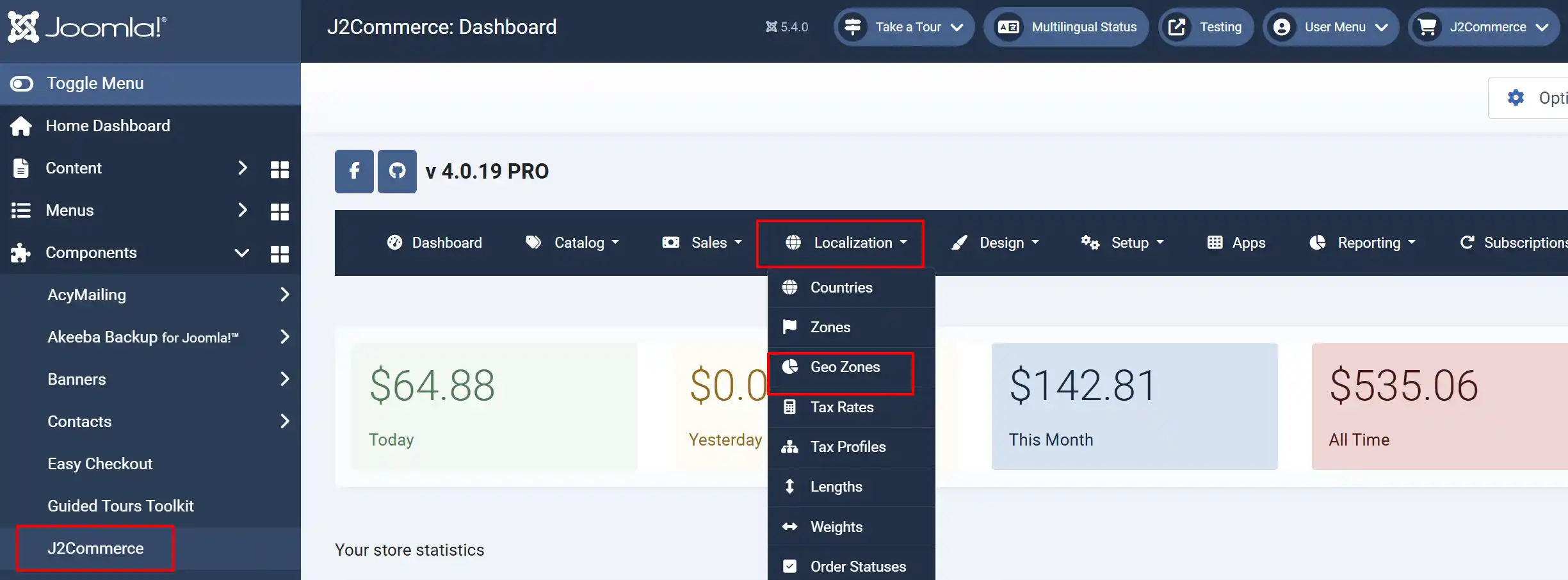This screenshot has width=1568, height=580.
Task: Click the Testing external link icon
Action: pyautogui.click(x=1177, y=27)
